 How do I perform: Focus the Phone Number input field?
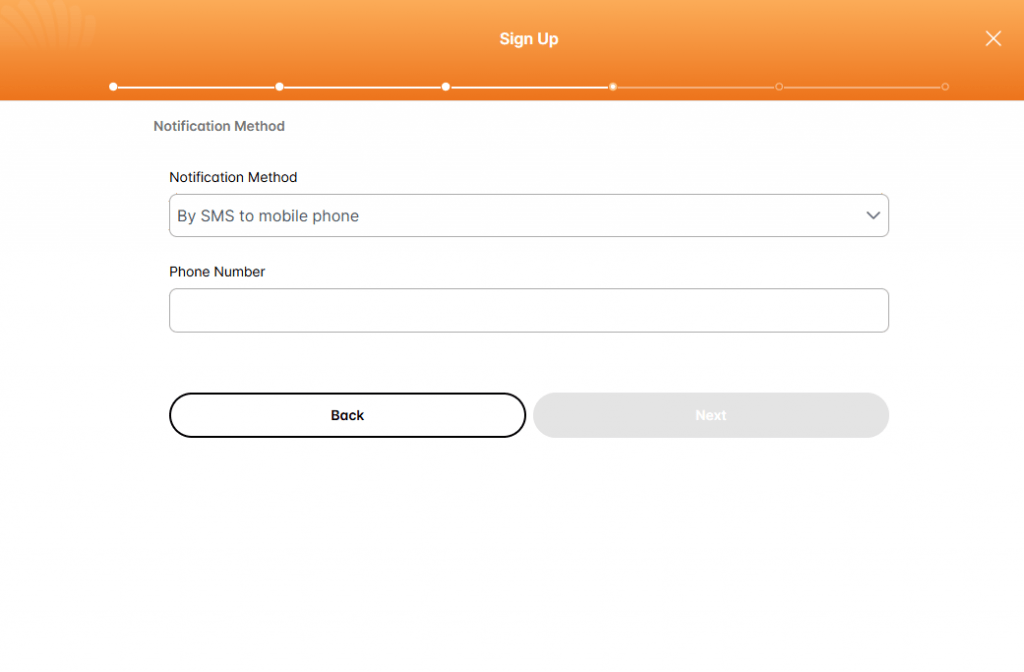(x=528, y=310)
